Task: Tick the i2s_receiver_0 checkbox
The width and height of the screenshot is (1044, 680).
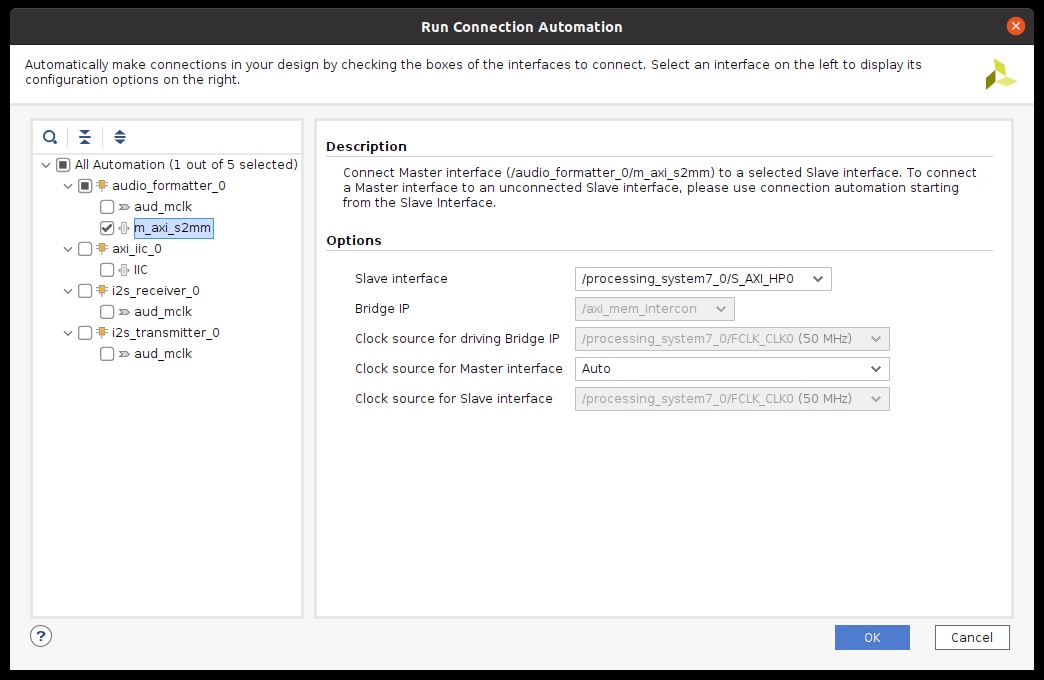Action: 85,290
